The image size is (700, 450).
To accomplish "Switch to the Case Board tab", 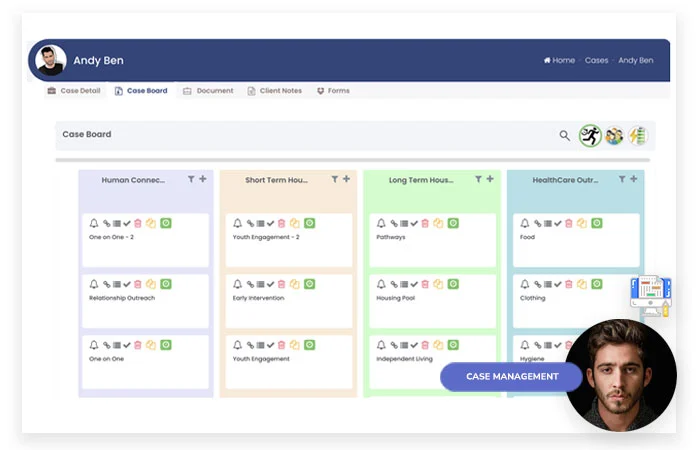I will (141, 91).
